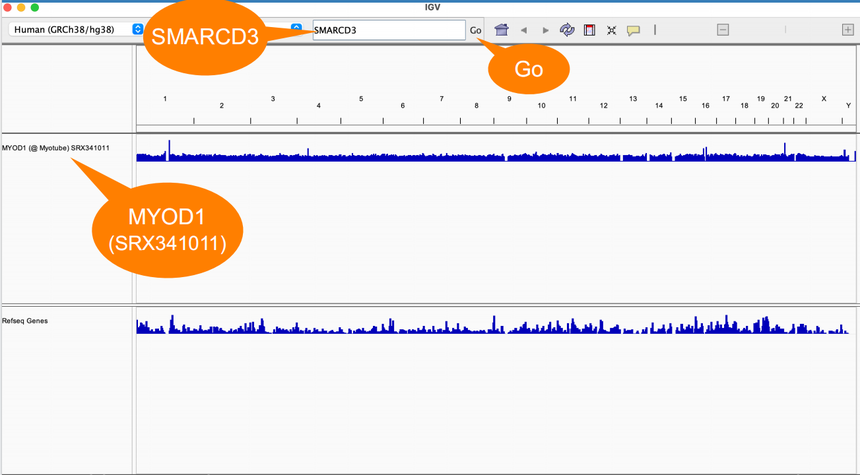Click chromosome 13 label in the ruler
Viewport: 860px width, 475px height.
[633, 99]
